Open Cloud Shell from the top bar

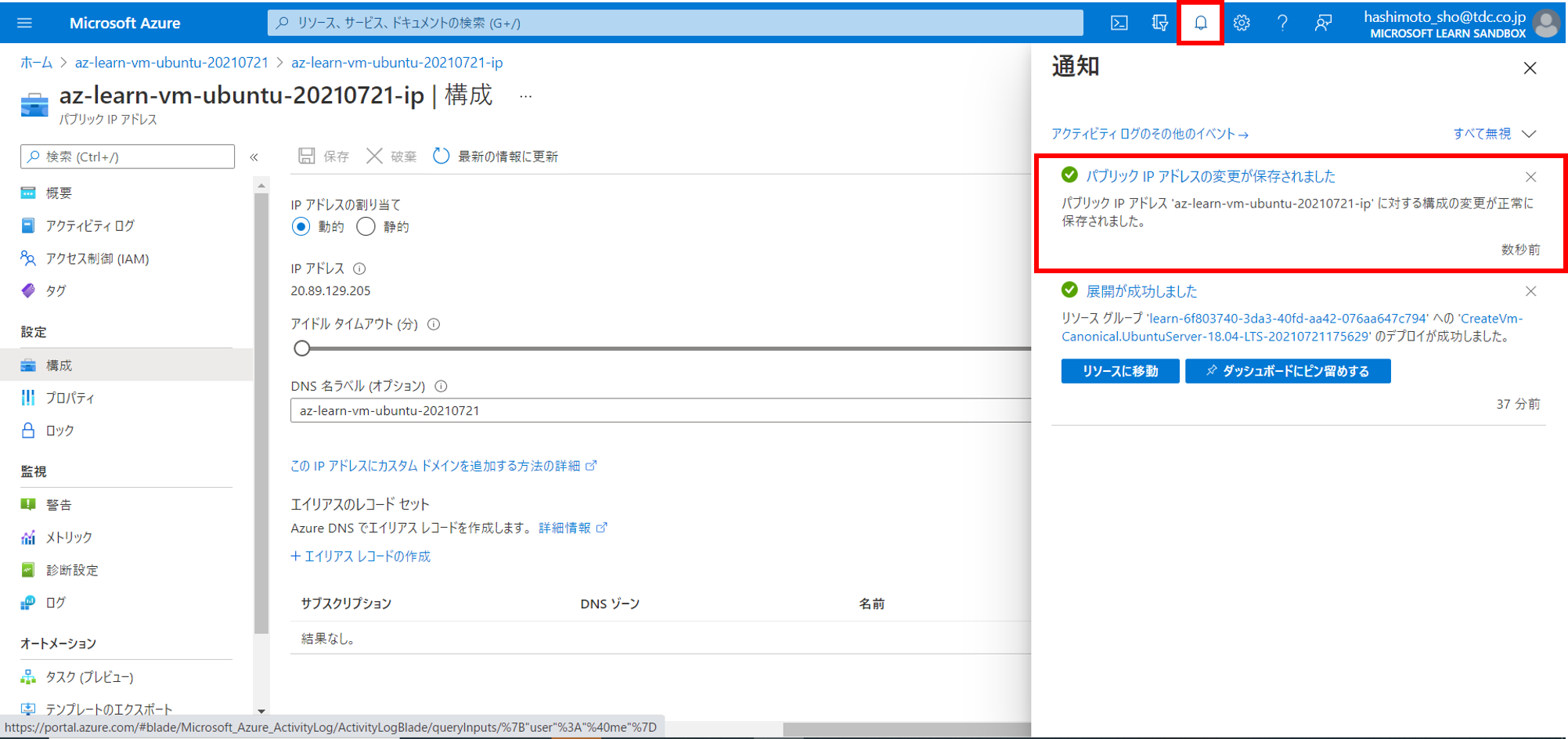point(1119,23)
